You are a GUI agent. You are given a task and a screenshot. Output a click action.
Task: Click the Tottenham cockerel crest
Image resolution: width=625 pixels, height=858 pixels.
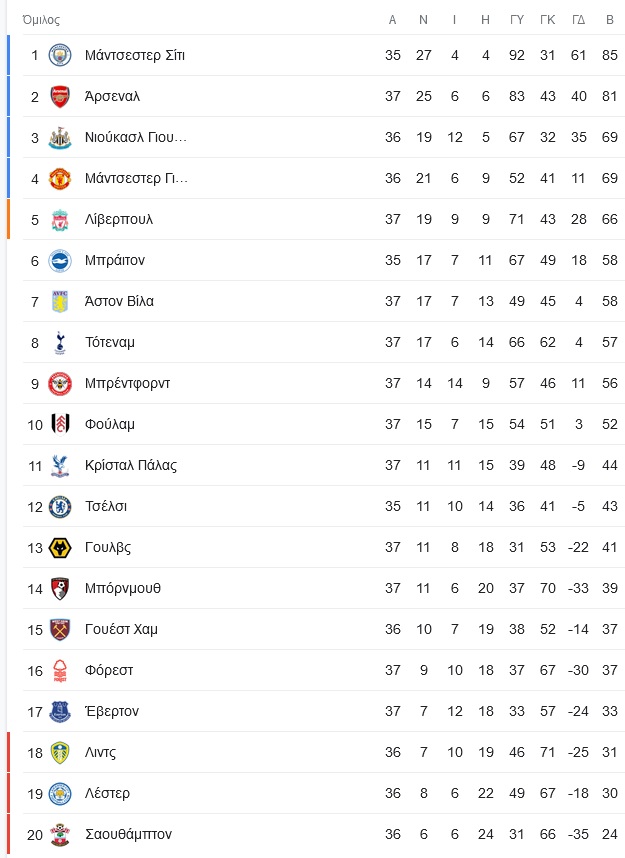click(x=60, y=343)
